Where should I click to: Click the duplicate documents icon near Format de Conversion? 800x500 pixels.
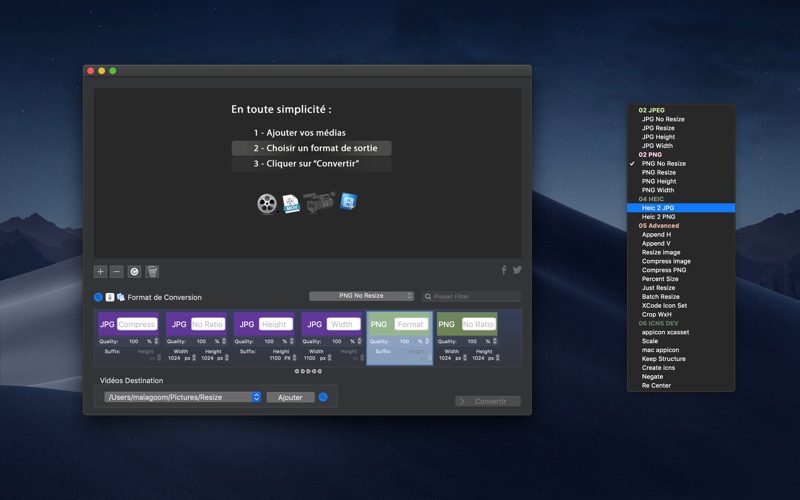(121, 297)
